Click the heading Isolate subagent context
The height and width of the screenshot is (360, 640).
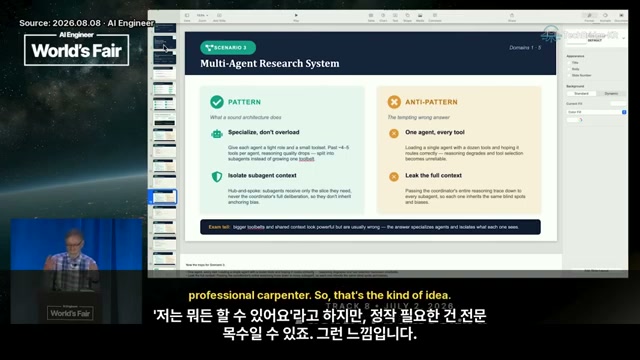coord(262,176)
